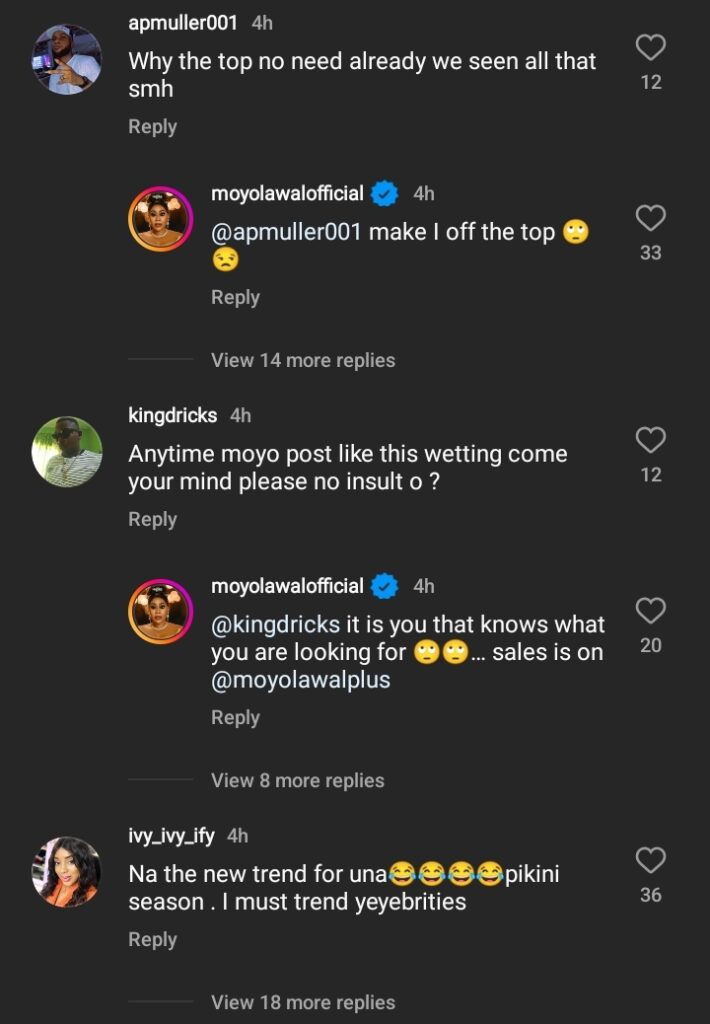Screen dimensions: 710x1024
Task: Reply to ivy_ivy_ify's comment
Action: point(152,939)
